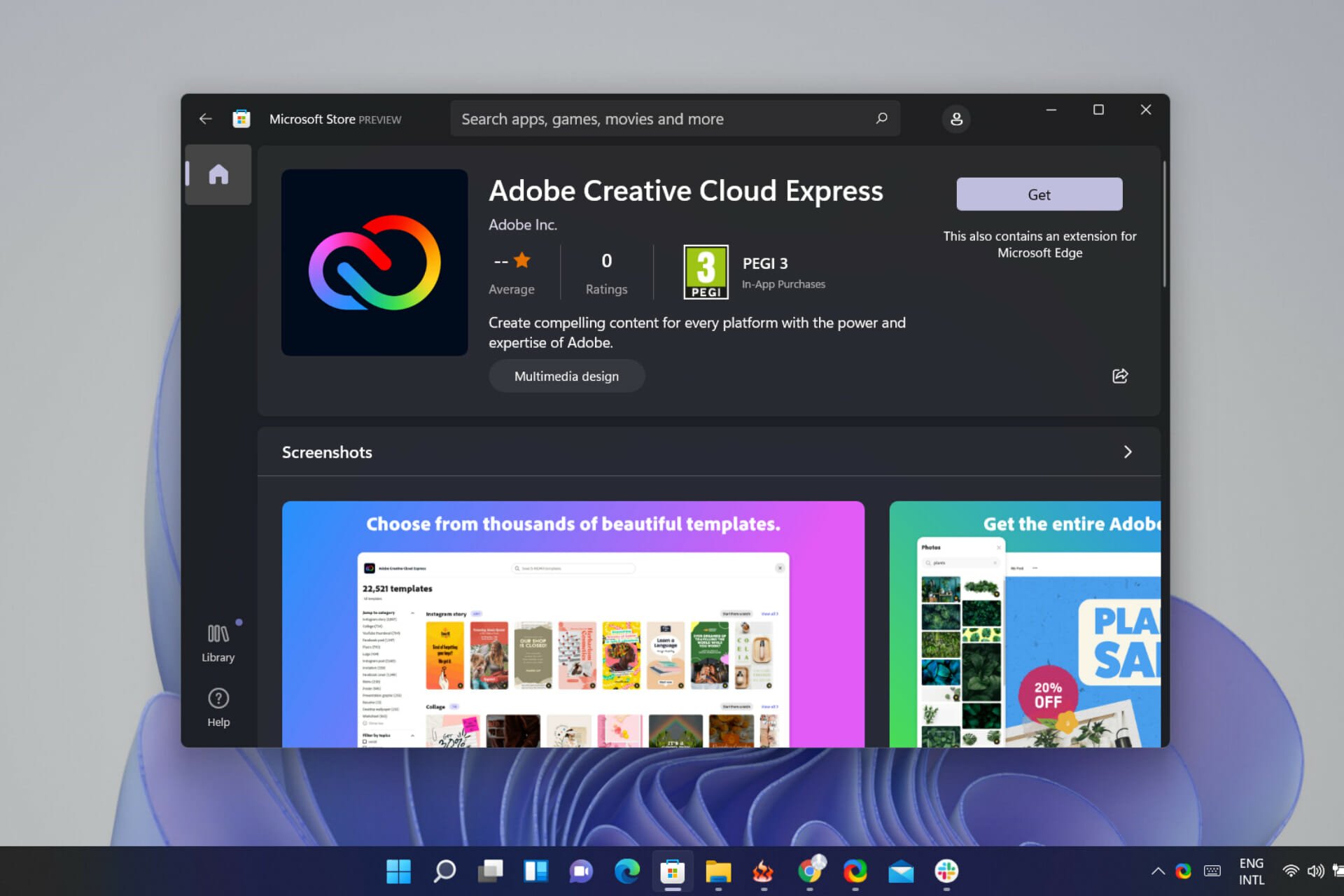Click the Get button to install
1344x896 pixels.
1039,194
